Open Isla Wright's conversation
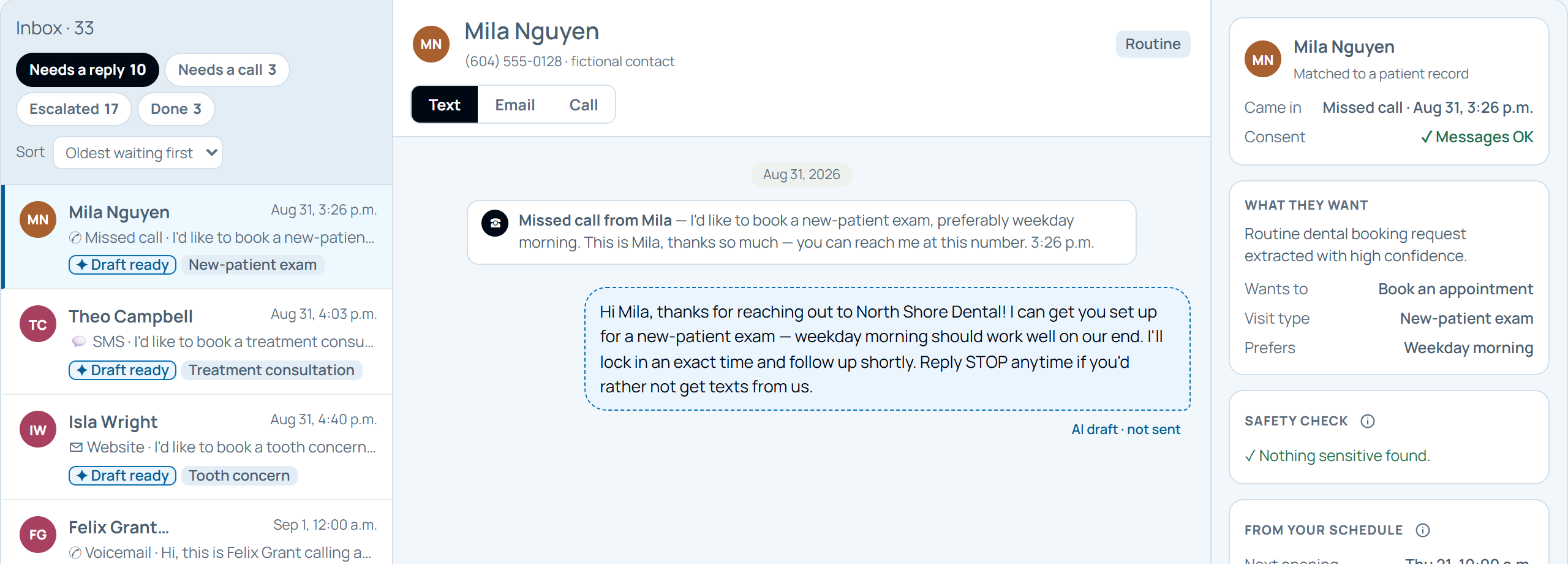The width and height of the screenshot is (1568, 564). [x=197, y=447]
